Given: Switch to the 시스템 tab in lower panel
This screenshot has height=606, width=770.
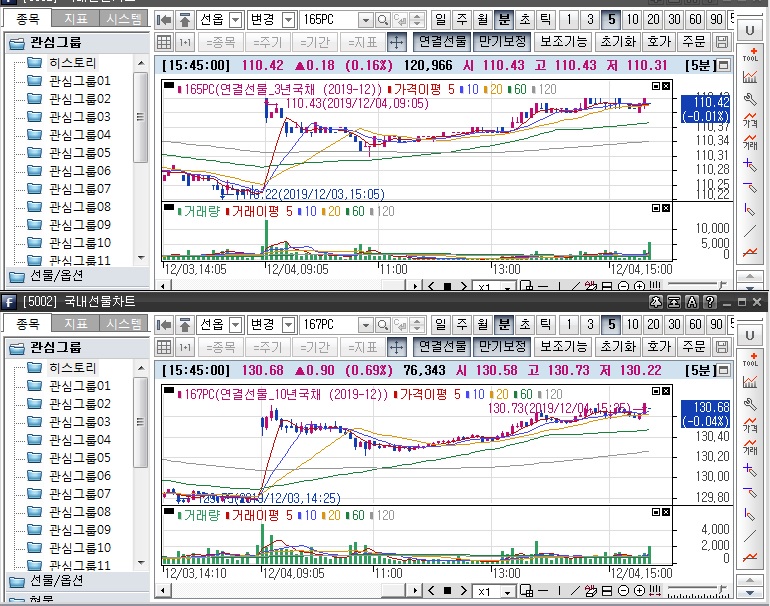Looking at the screenshot, I should (x=124, y=324).
